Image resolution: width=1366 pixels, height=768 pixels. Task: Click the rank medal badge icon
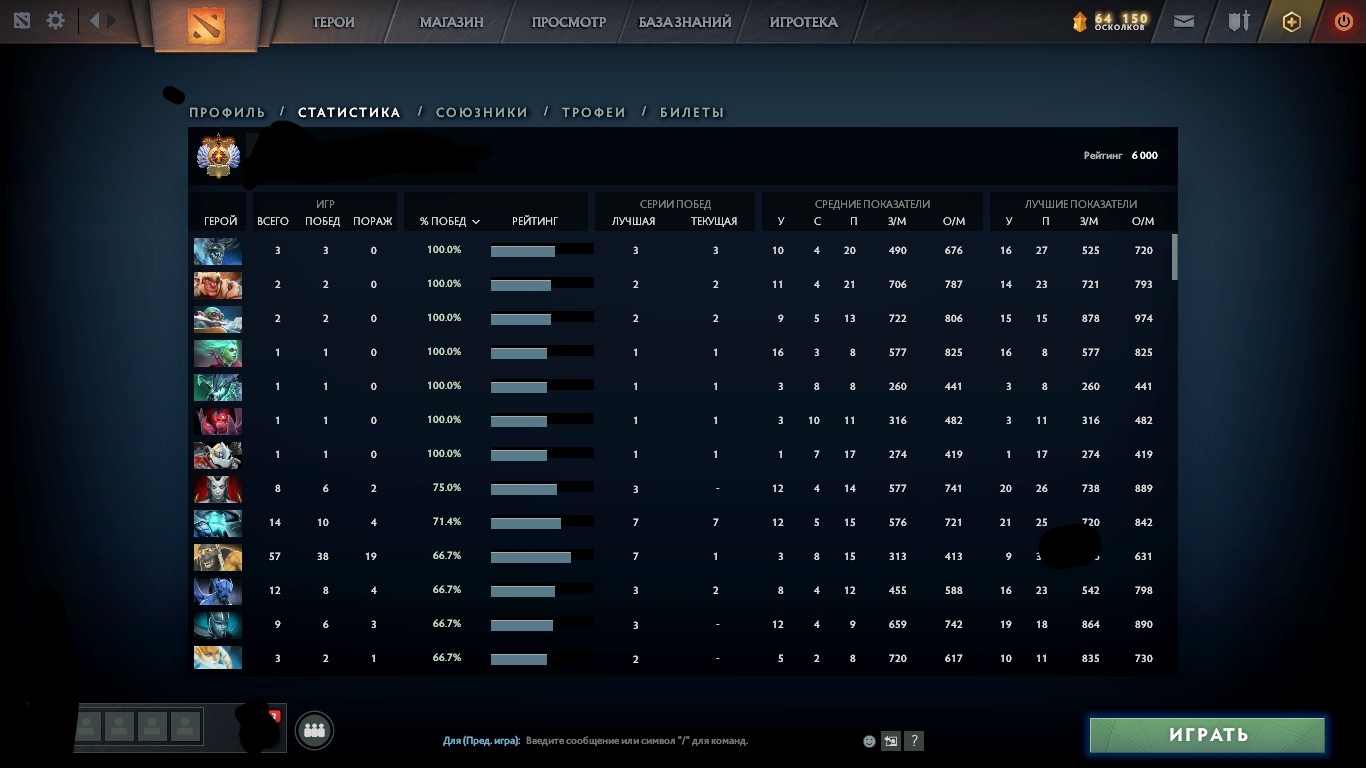(x=217, y=155)
